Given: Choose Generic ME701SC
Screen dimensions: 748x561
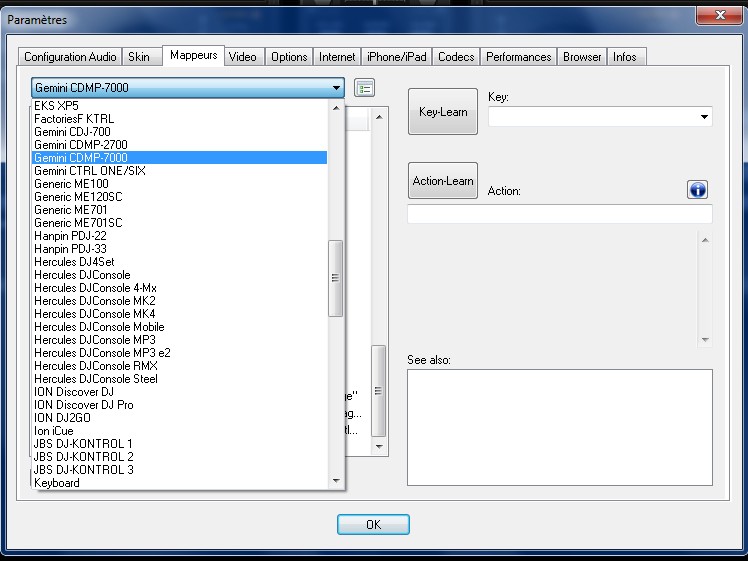Looking at the screenshot, I should pyautogui.click(x=179, y=223).
